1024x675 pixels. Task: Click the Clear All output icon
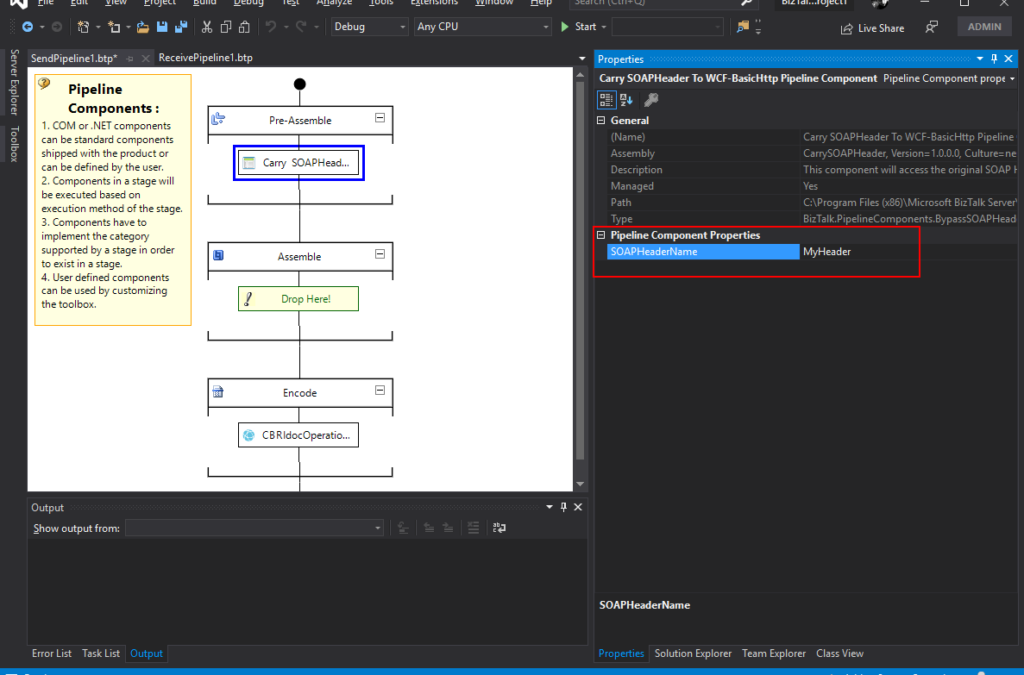point(473,527)
